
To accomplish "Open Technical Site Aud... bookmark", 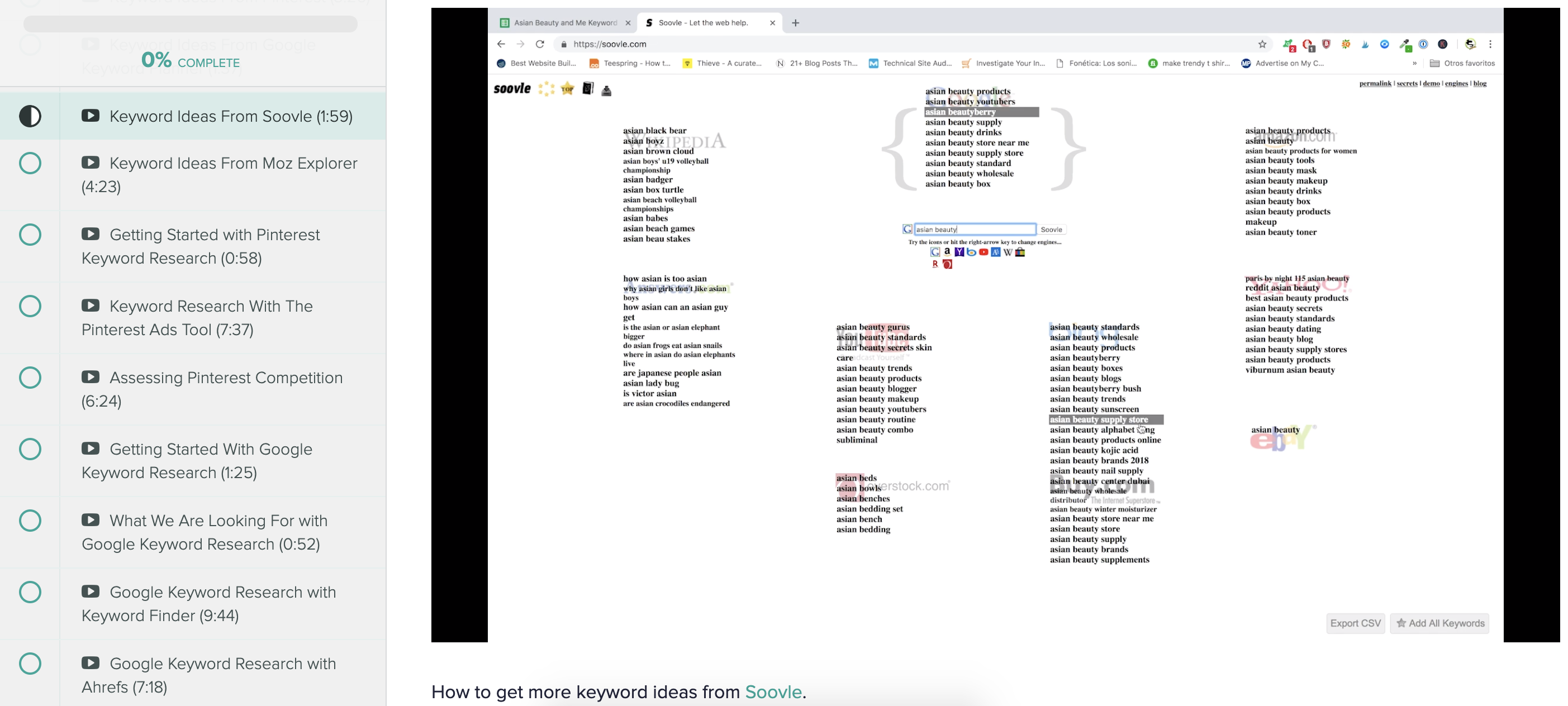I will (910, 63).
